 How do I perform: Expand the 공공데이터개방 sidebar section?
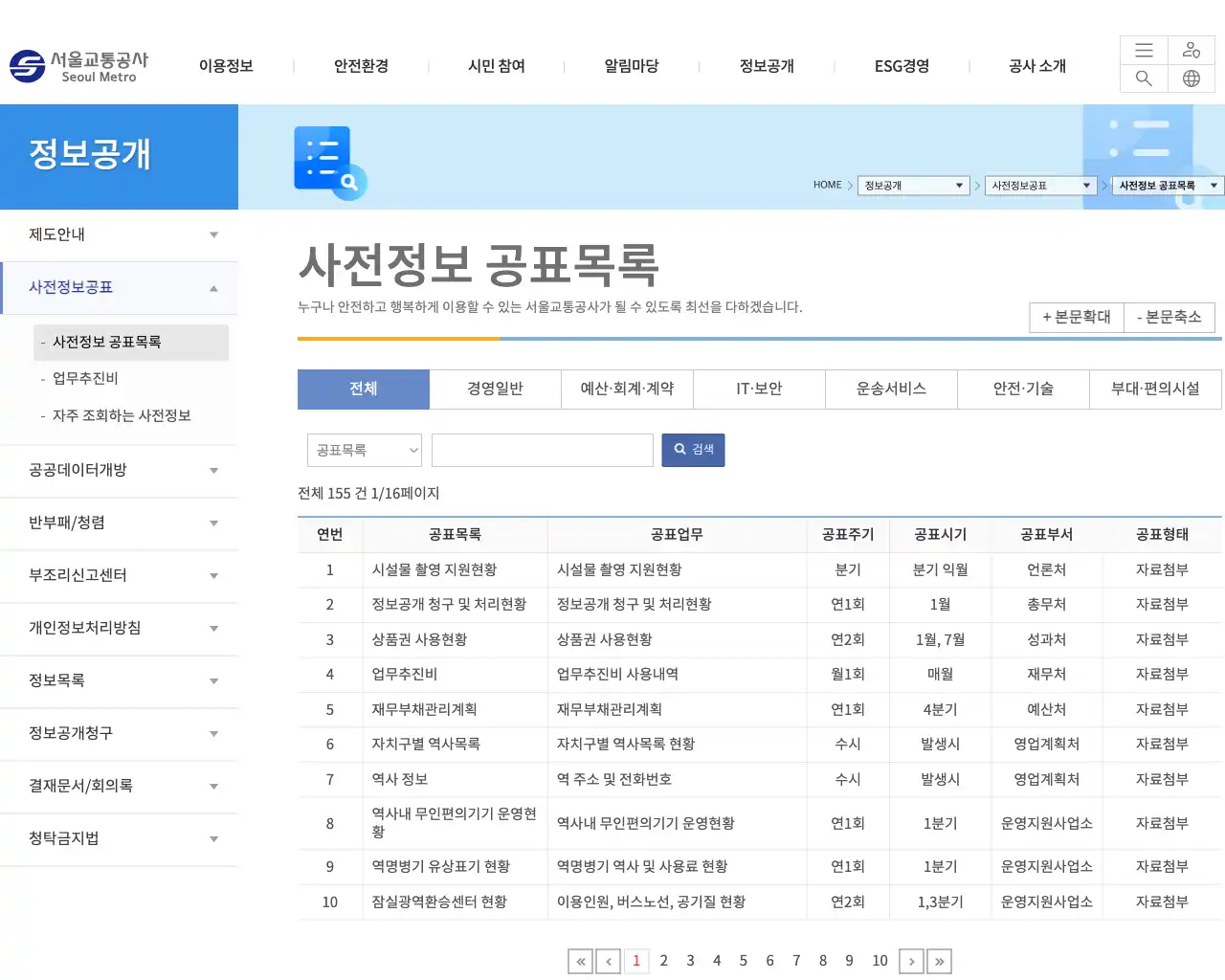pos(119,470)
